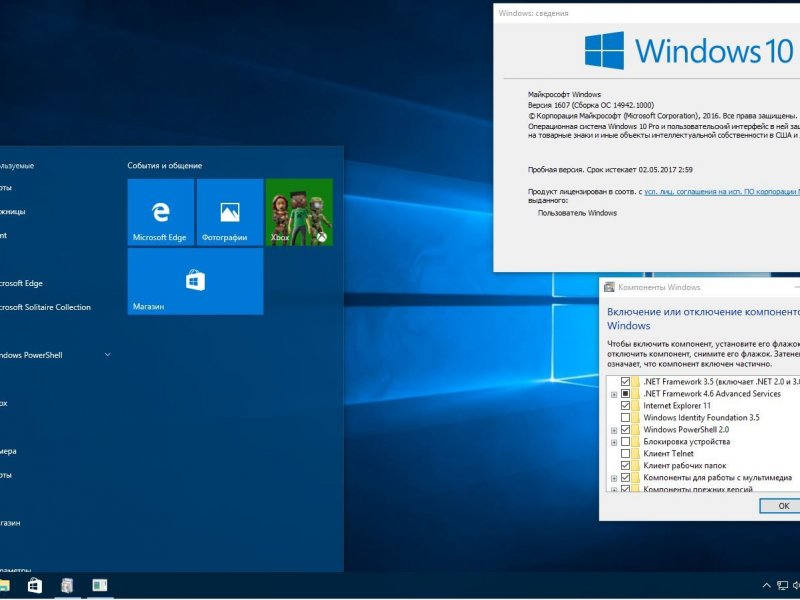Select Компоненты для работы с мультимедиа label
Image resolution: width=800 pixels, height=600 pixels.
coord(717,478)
